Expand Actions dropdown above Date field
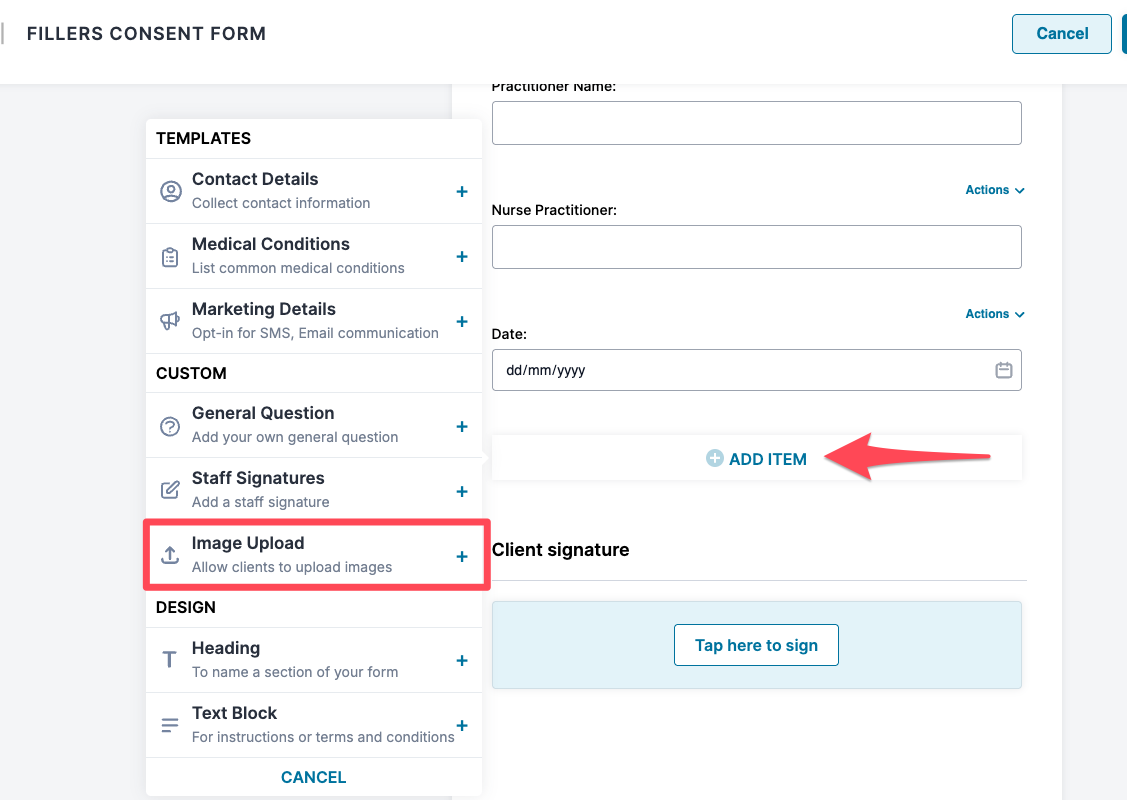The height and width of the screenshot is (800, 1127). [995, 314]
